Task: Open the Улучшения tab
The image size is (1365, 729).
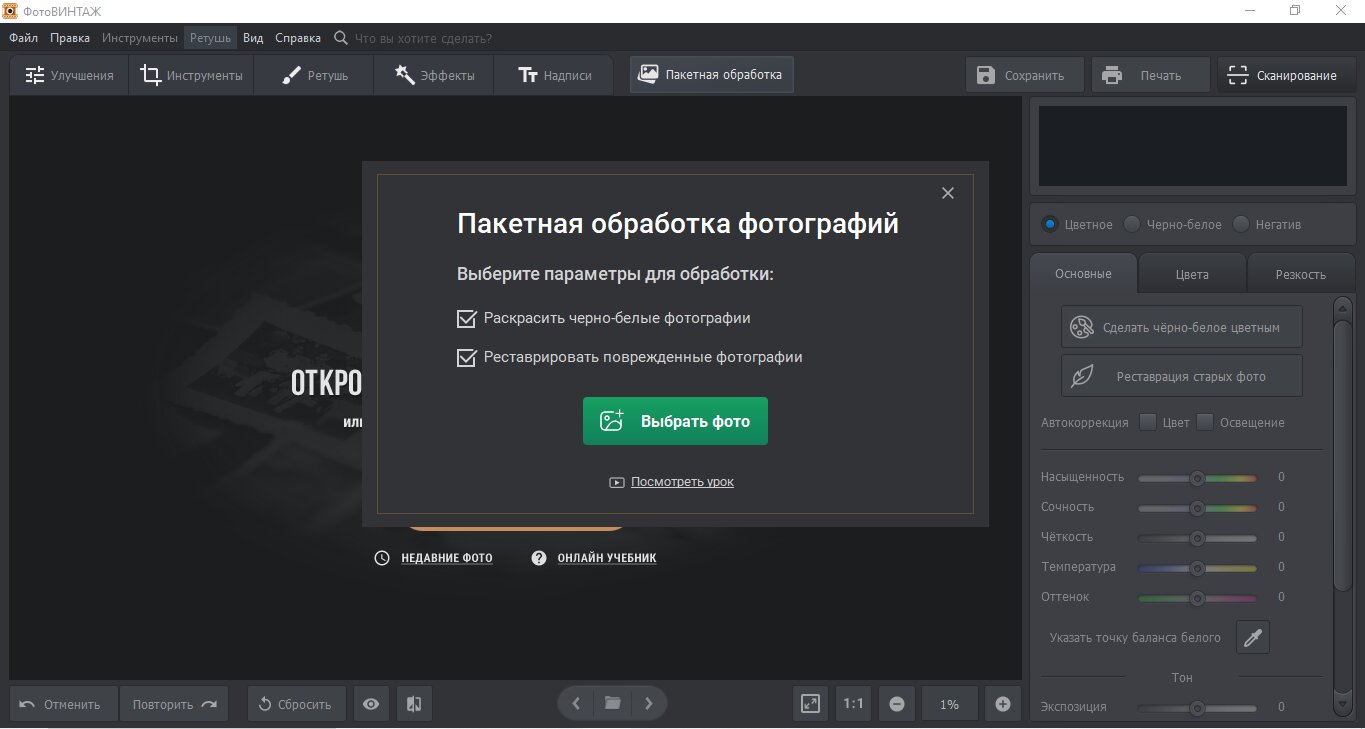Action: 69,75
